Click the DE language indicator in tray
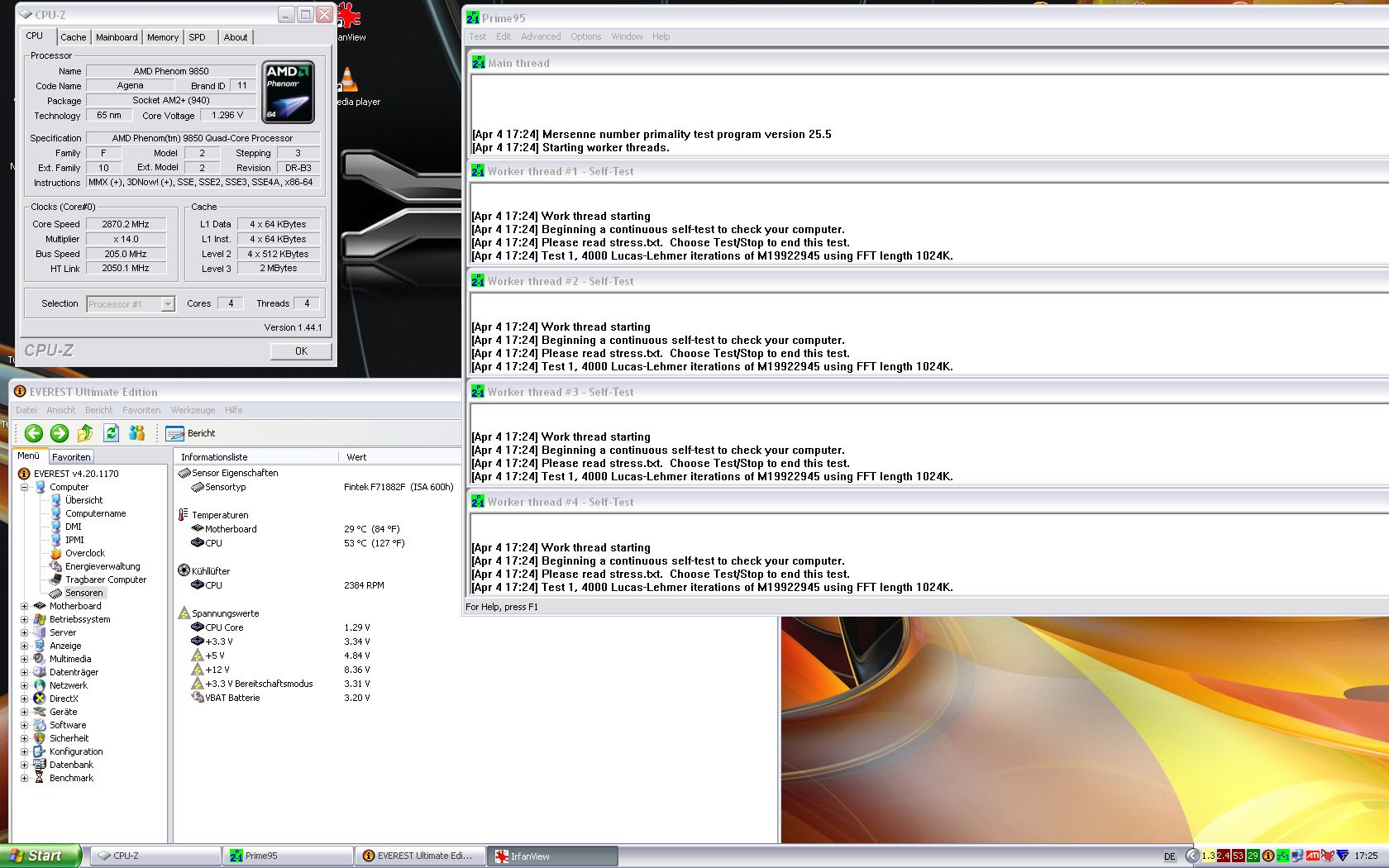Viewport: 1389px width, 868px height. point(1170,856)
